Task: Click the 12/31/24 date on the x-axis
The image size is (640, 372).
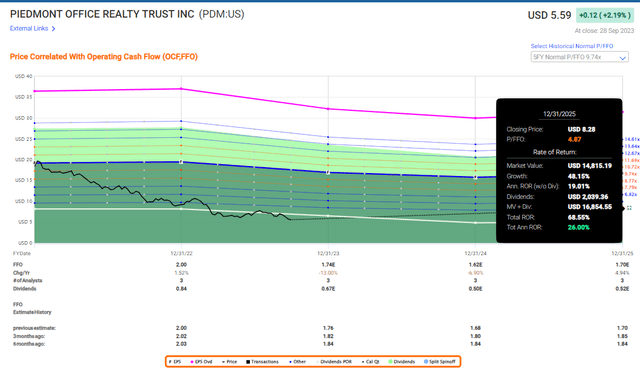Action: [x=475, y=253]
